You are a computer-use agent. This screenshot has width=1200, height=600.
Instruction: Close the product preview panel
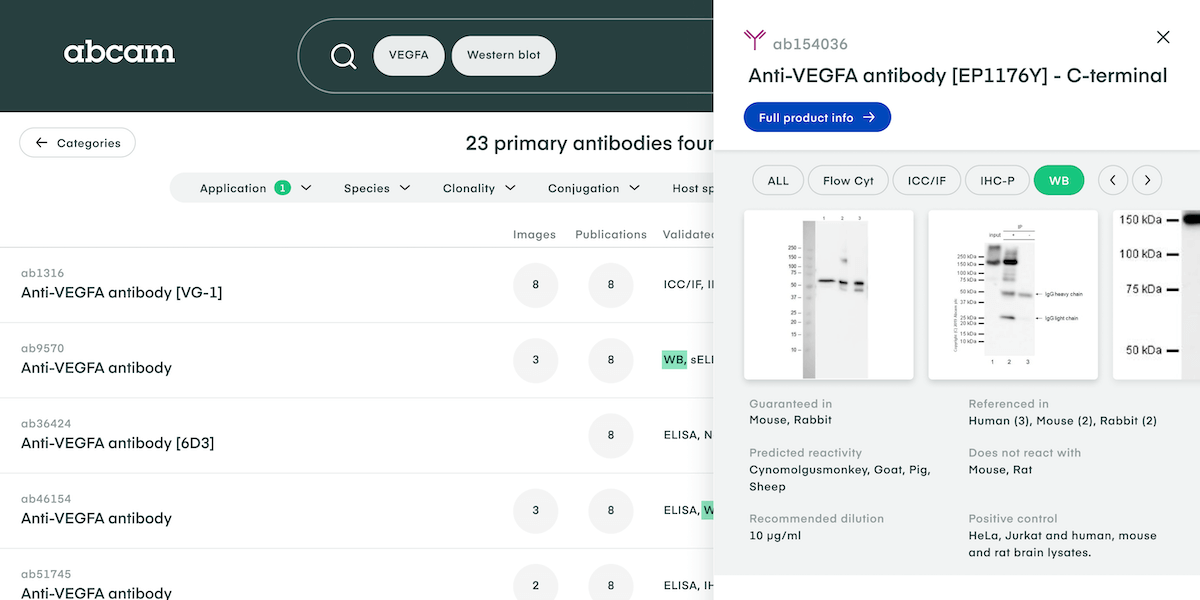click(x=1163, y=37)
